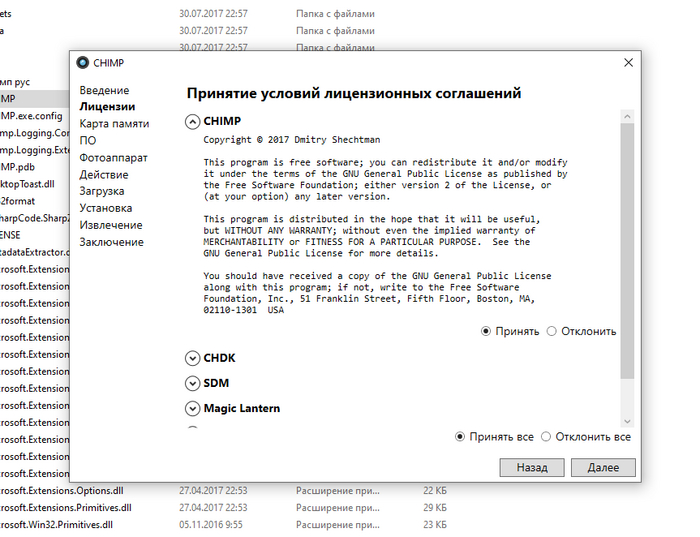Click the SDM license heading text
Viewport: 700px width, 537px height.
coord(216,383)
